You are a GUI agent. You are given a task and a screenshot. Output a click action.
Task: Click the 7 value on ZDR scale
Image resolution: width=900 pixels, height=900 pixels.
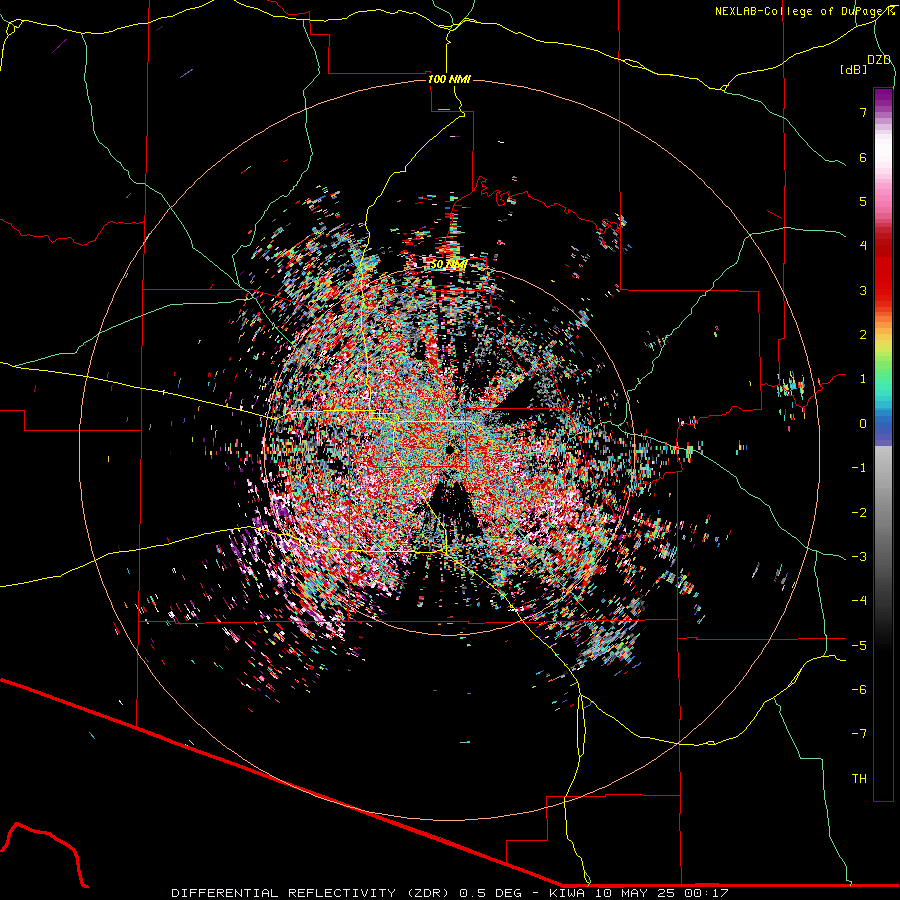click(863, 112)
